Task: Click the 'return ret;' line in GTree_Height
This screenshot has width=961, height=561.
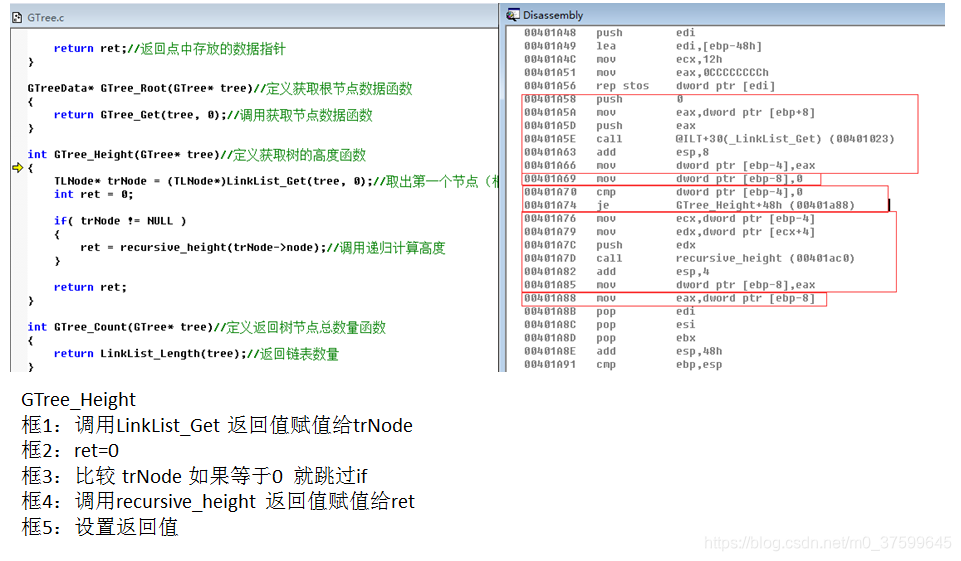Action: tap(90, 288)
